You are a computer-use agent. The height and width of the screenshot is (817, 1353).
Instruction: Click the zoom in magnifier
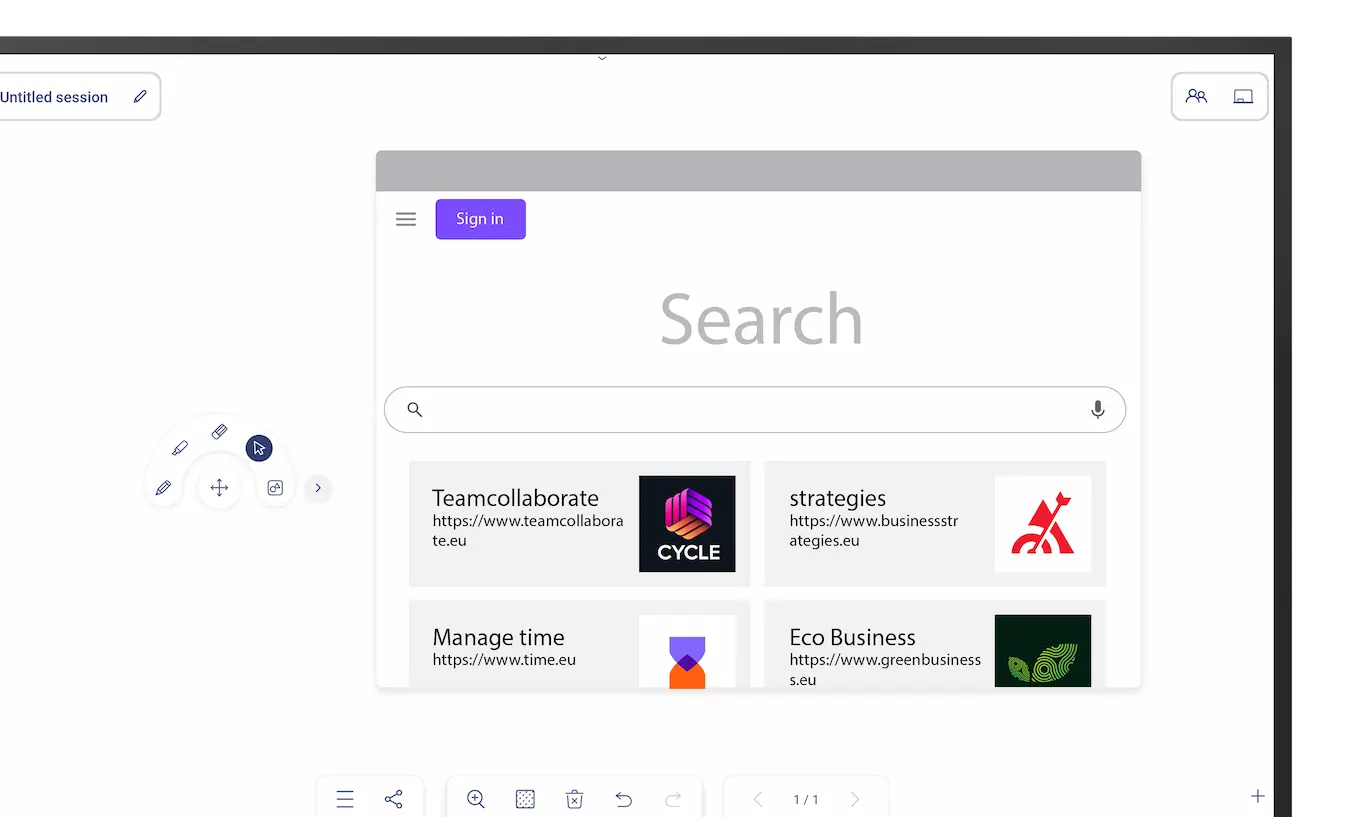[476, 799]
